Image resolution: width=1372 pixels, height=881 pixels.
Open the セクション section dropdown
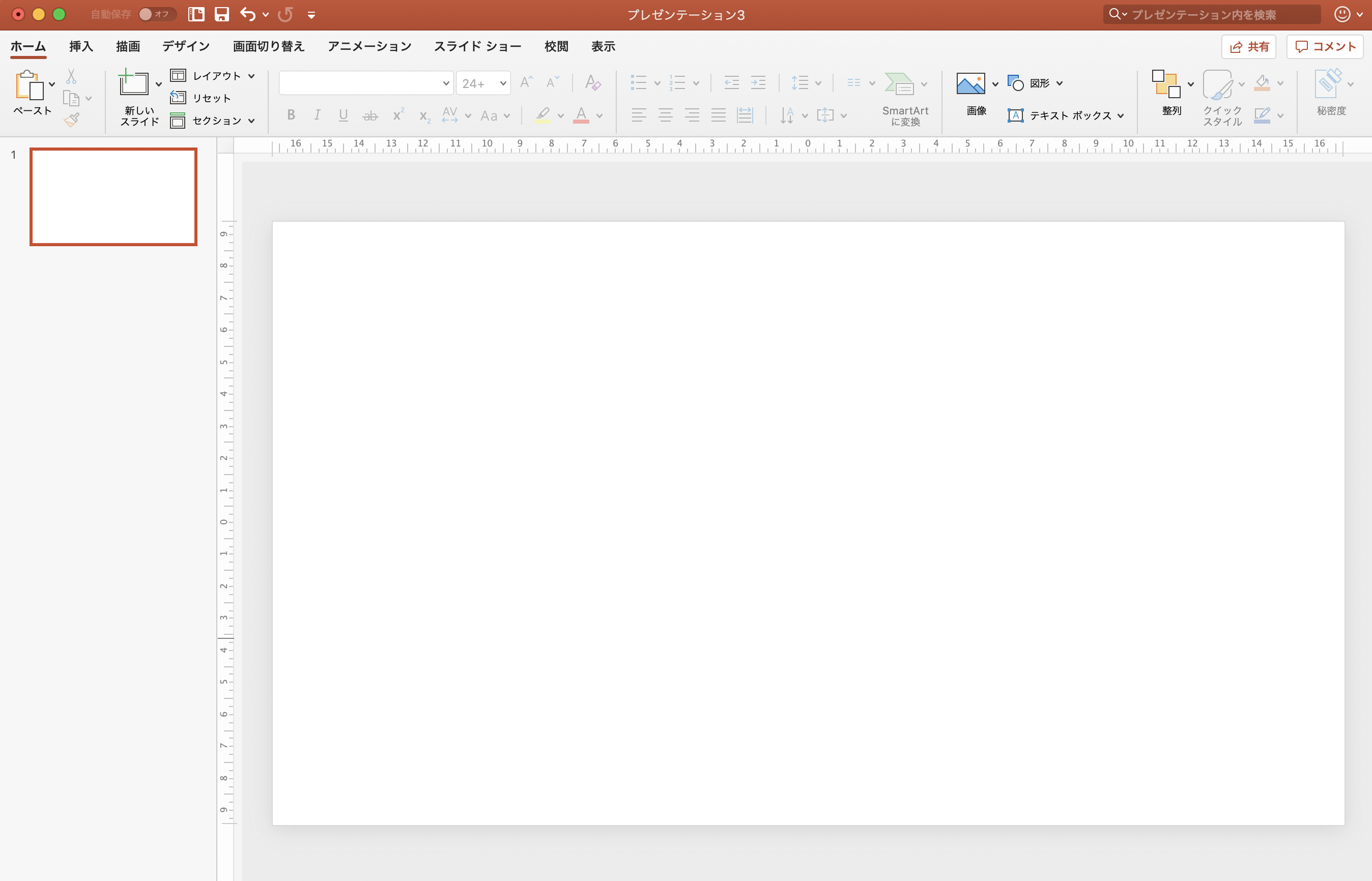212,121
